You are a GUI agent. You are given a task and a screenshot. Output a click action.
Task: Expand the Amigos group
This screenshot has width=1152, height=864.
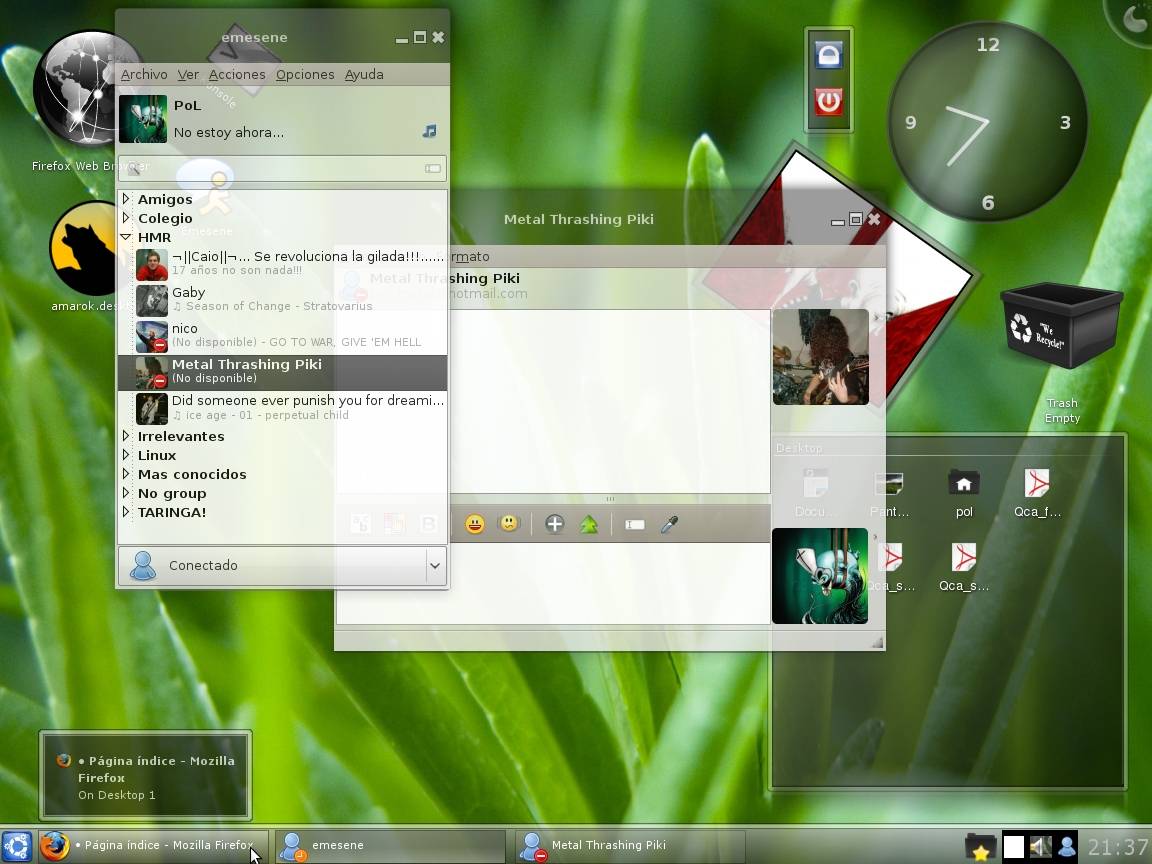click(x=126, y=198)
